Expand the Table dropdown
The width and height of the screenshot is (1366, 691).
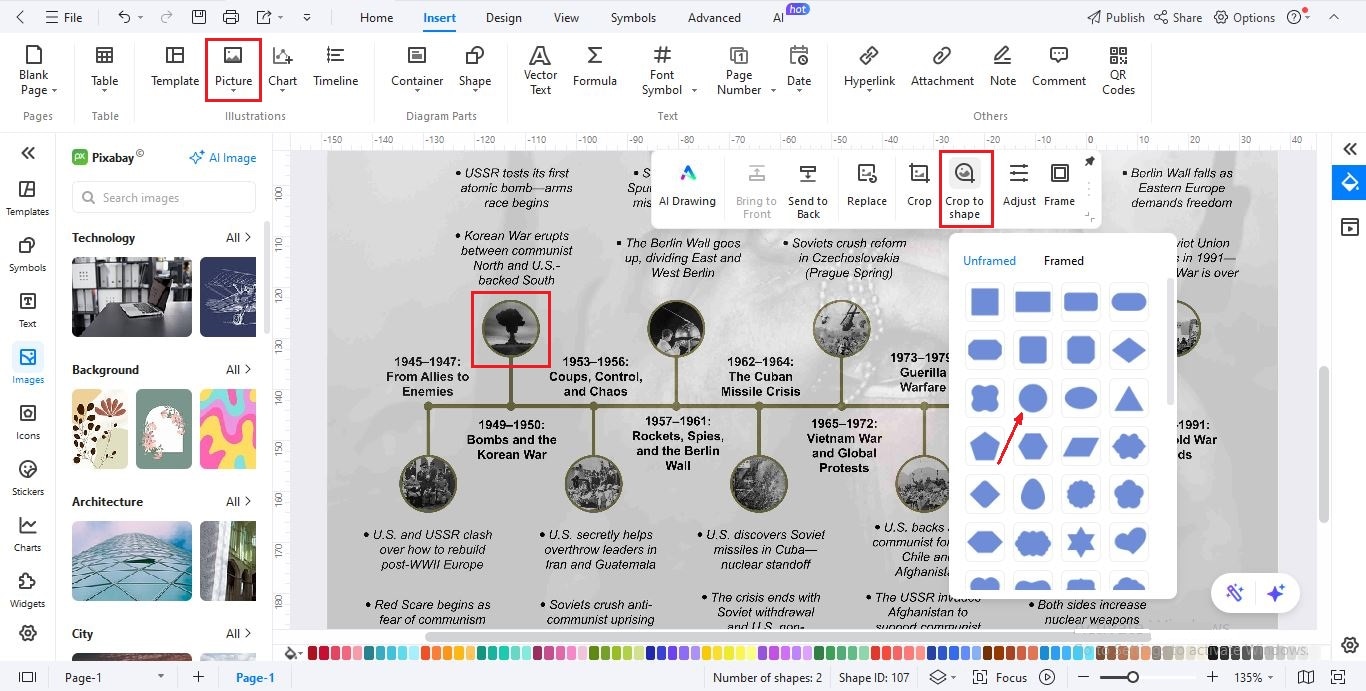pos(104,92)
